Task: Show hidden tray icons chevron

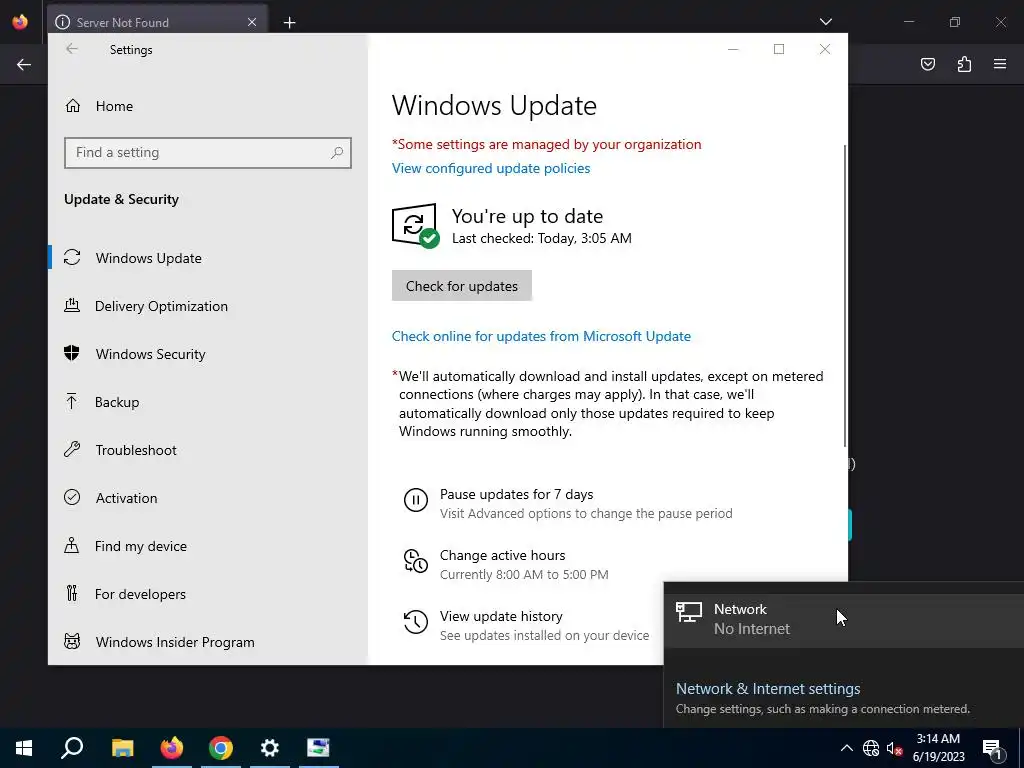Action: pos(846,748)
